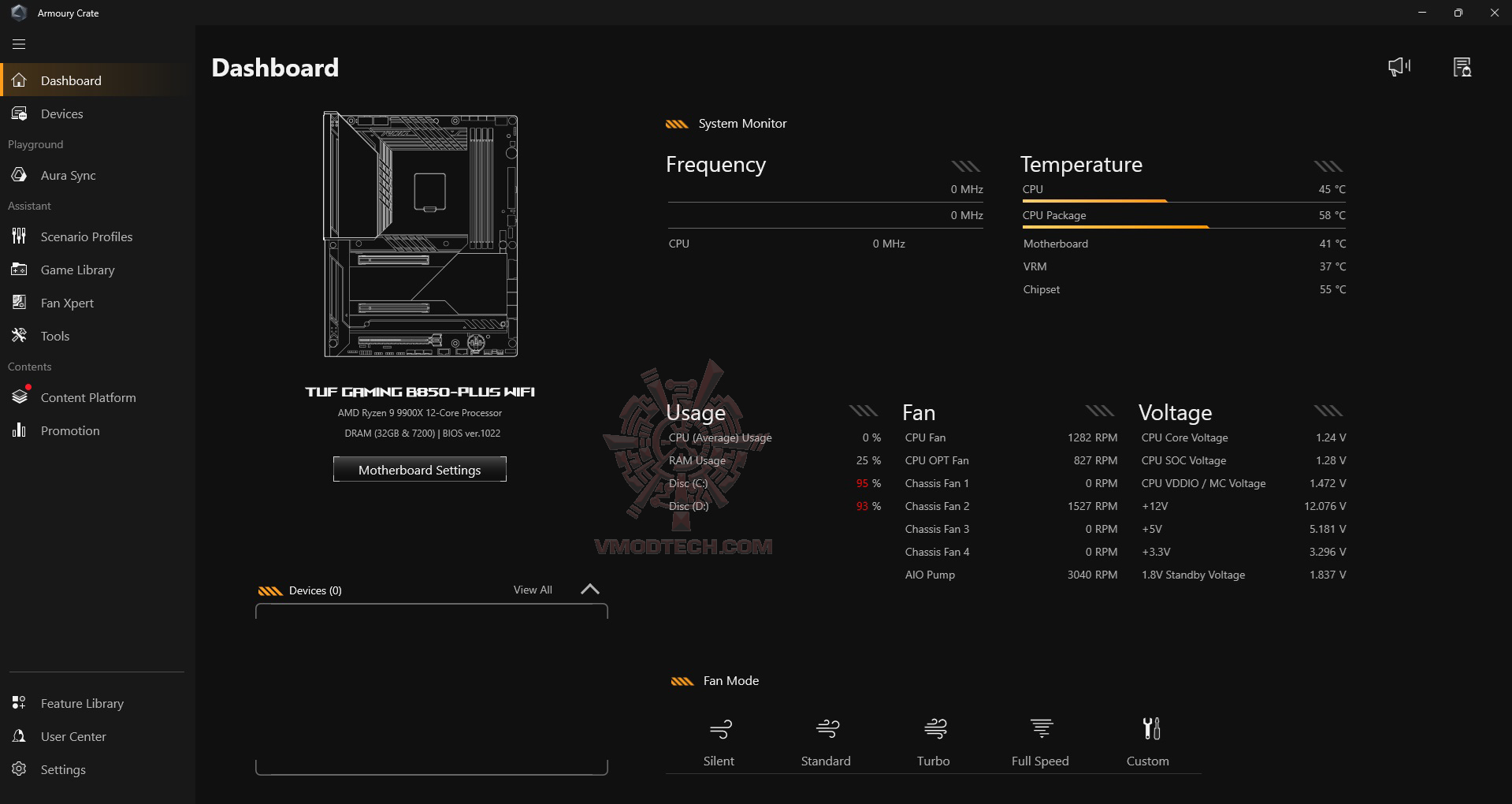The image size is (1512, 804).
Task: Click the Chassis Fan 2 row
Action: (1011, 506)
